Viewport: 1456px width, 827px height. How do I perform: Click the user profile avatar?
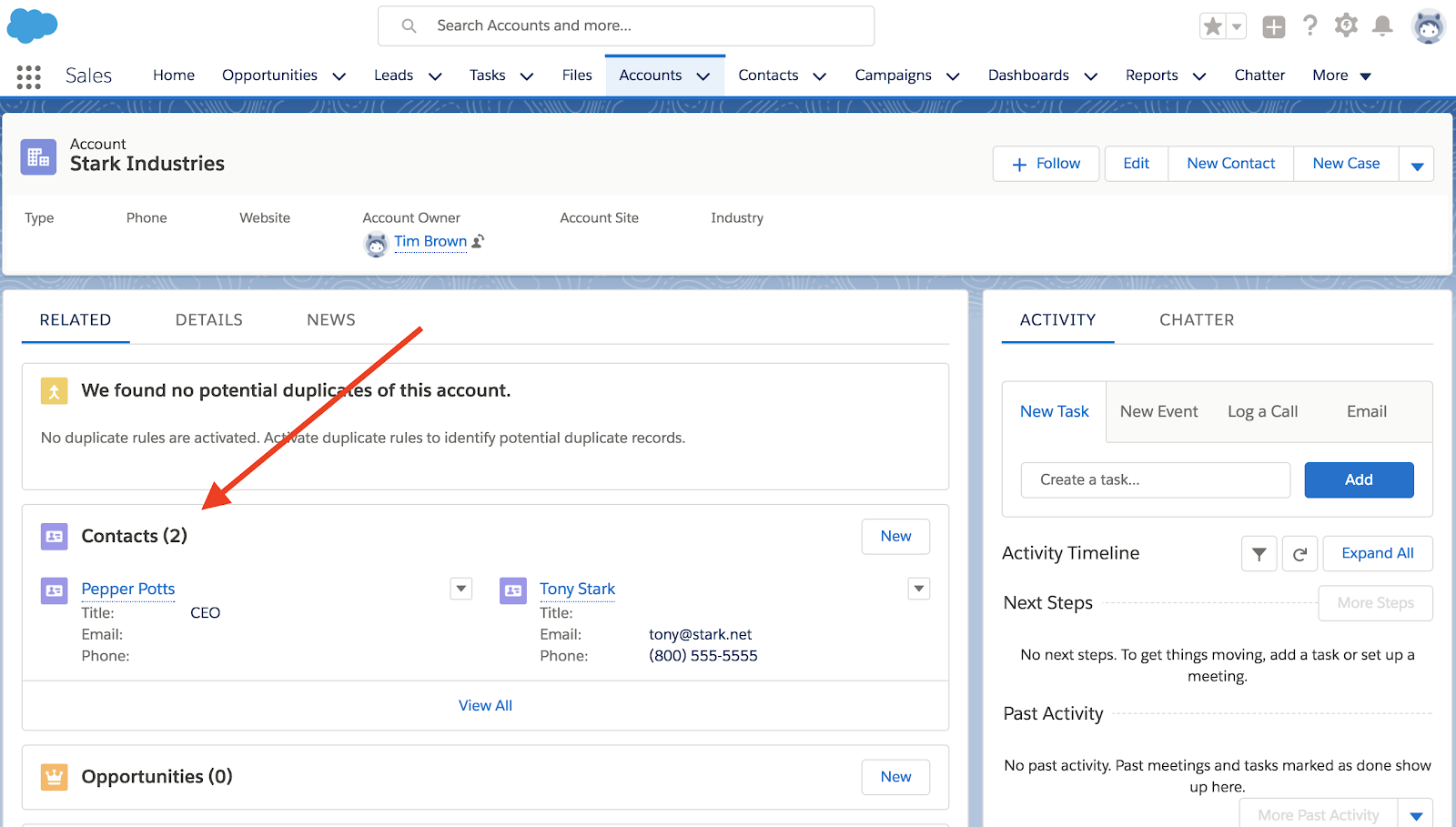click(x=1428, y=26)
